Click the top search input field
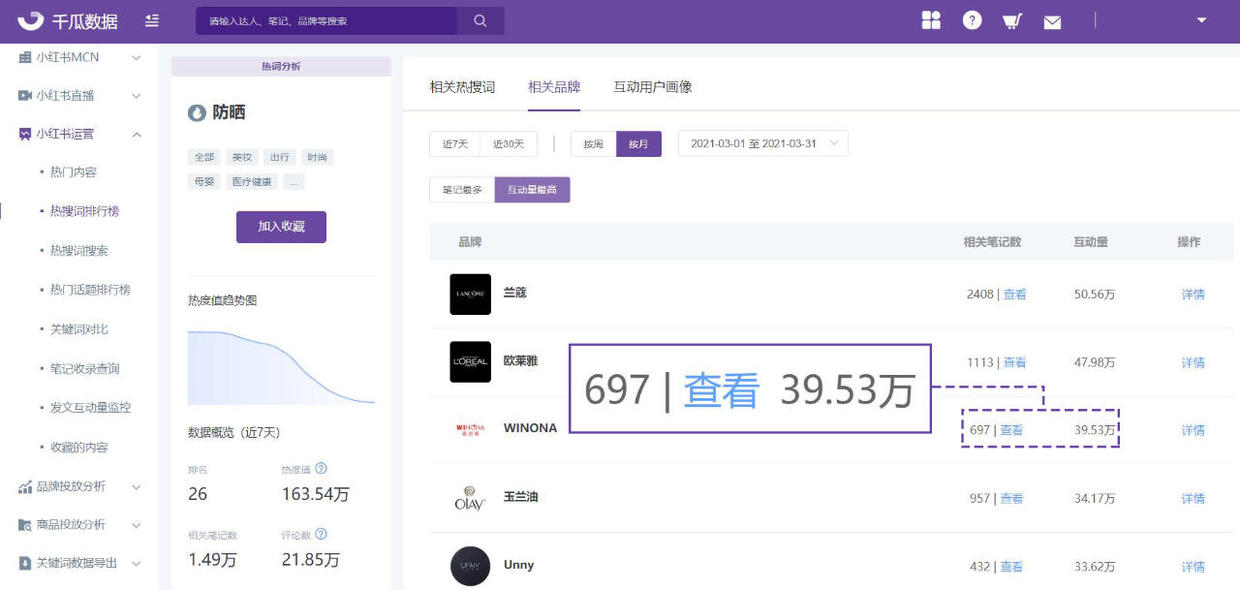Screen dimensions: 1240x590 (x=326, y=21)
